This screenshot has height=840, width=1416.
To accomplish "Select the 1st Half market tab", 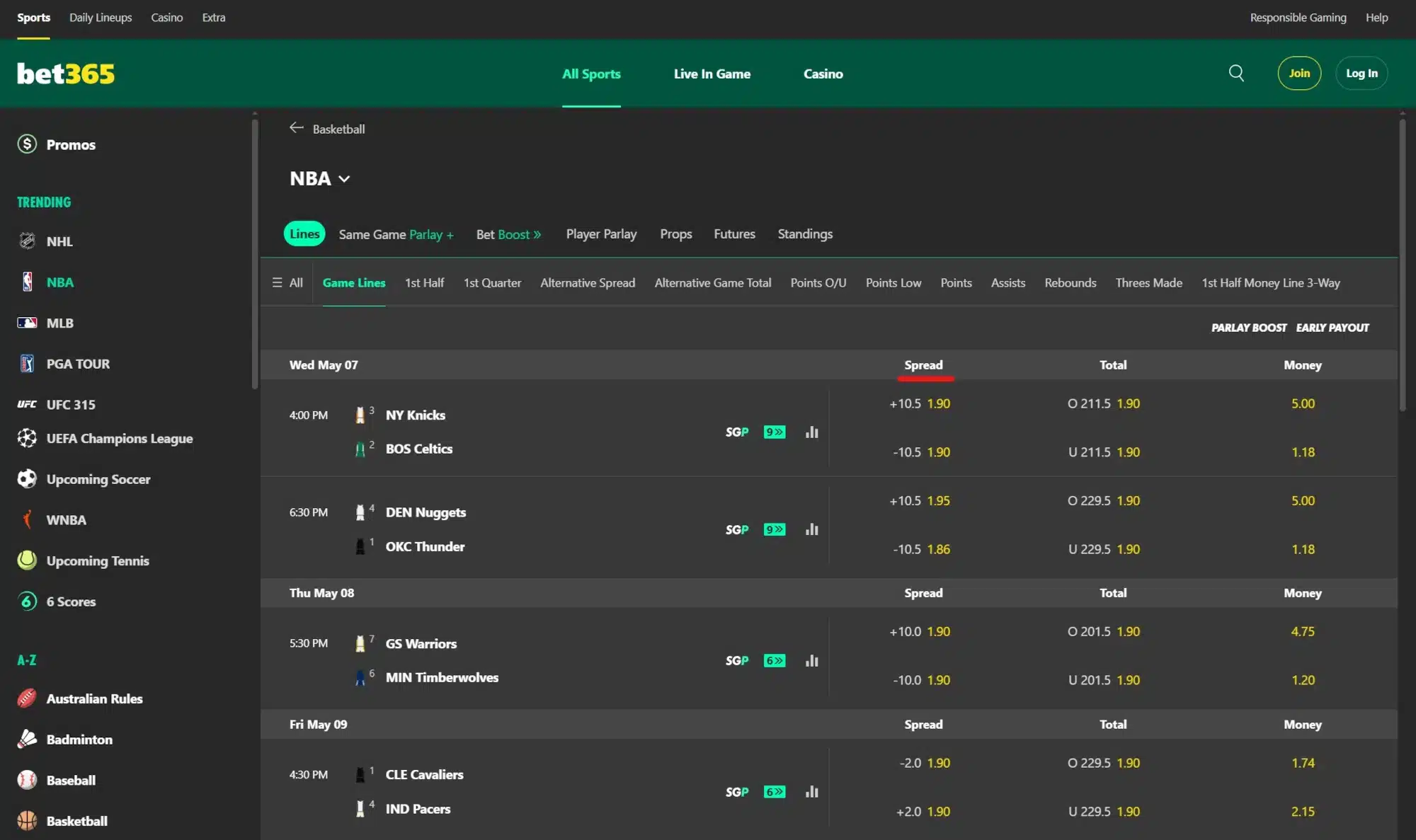I will [x=424, y=282].
